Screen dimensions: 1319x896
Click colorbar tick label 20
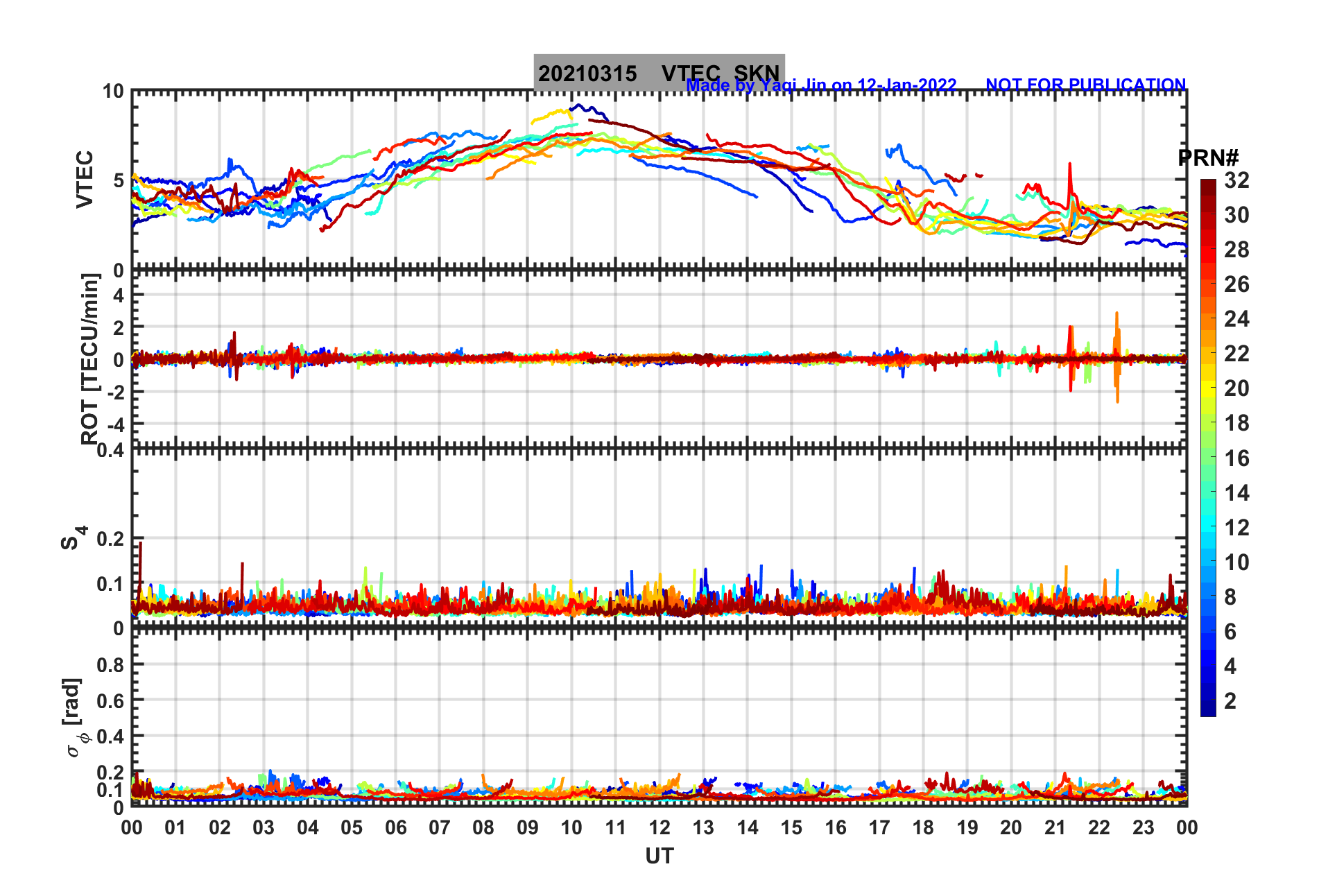click(x=1236, y=388)
